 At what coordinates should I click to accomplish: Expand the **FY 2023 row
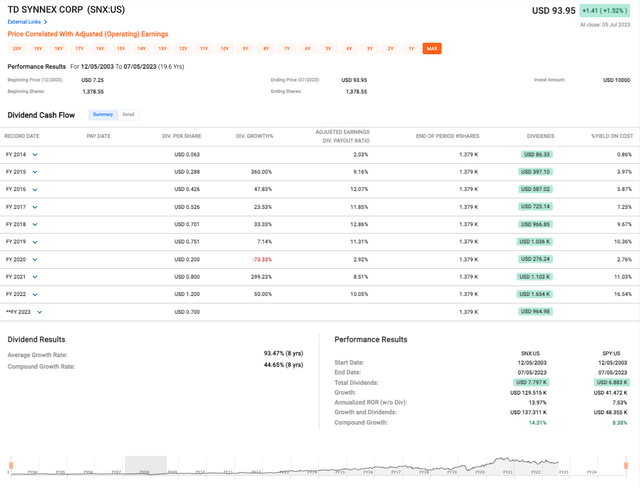coord(40,312)
